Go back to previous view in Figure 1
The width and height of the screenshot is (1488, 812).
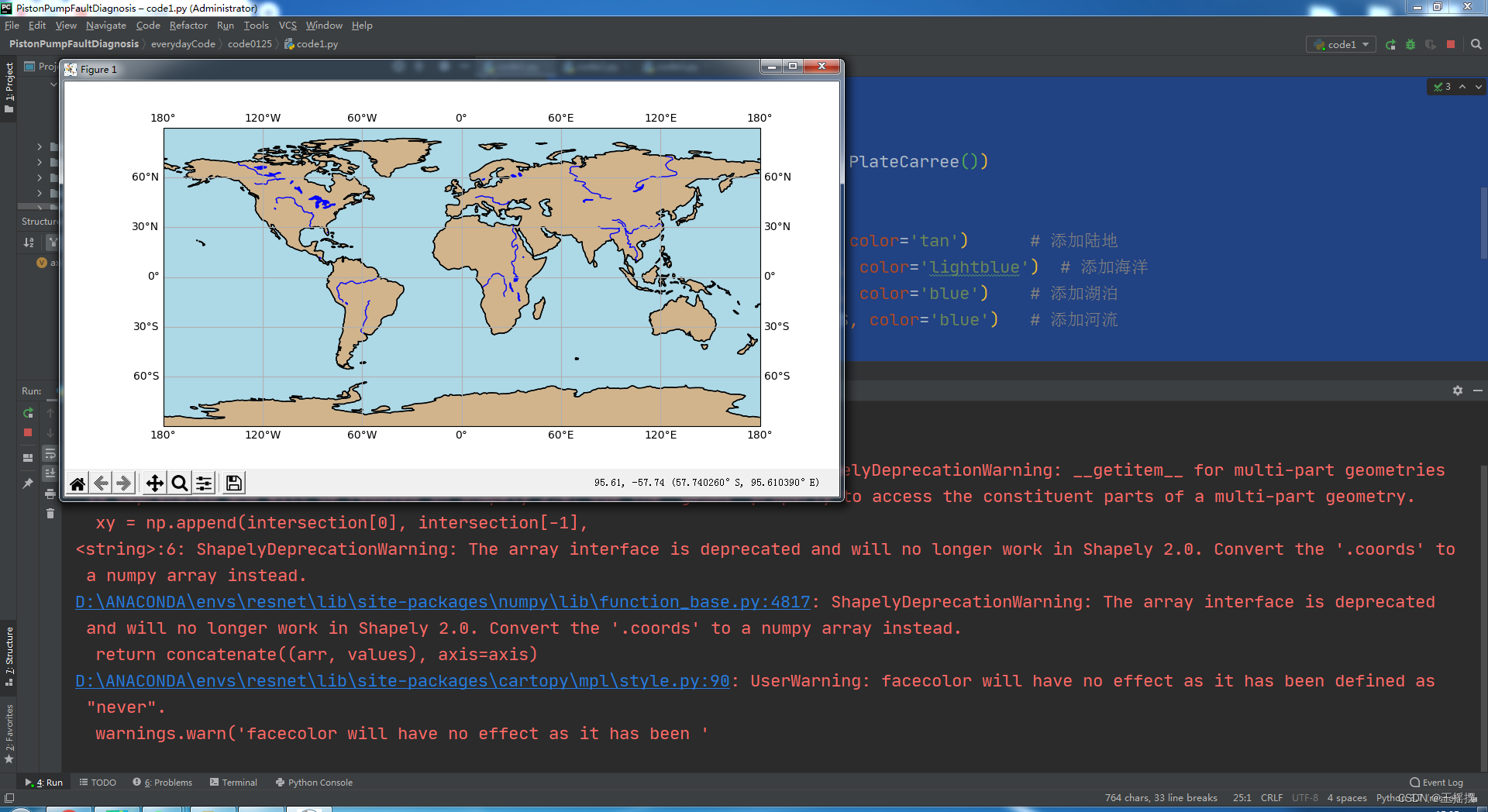tap(100, 483)
